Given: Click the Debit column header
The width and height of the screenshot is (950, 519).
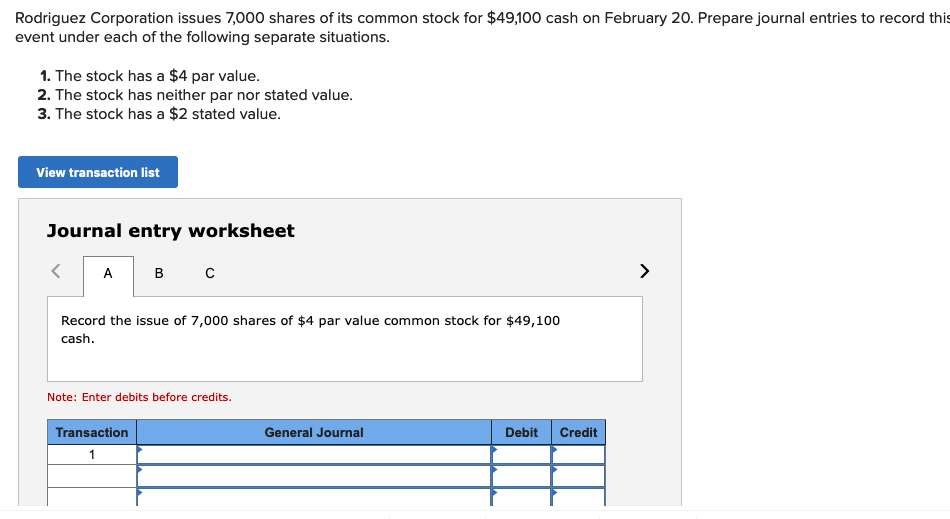Looking at the screenshot, I should [521, 432].
